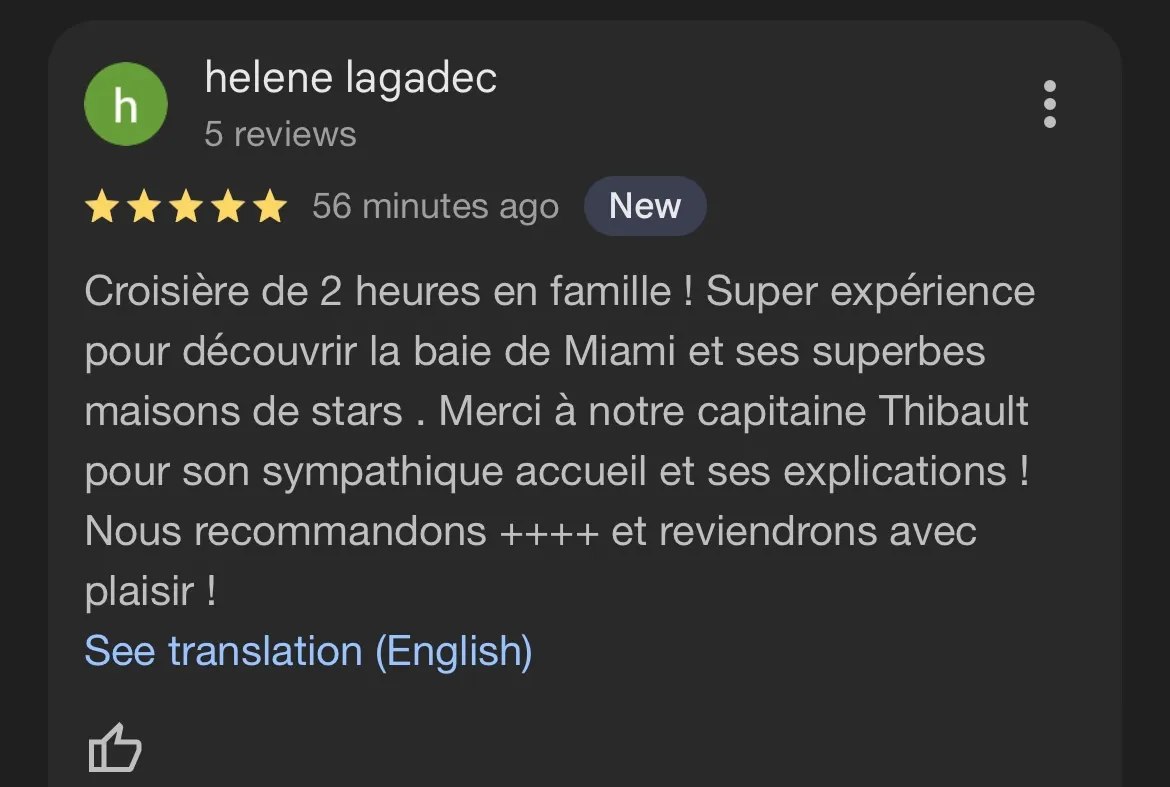Click the first yellow rating star
This screenshot has height=787, width=1170.
click(101, 207)
